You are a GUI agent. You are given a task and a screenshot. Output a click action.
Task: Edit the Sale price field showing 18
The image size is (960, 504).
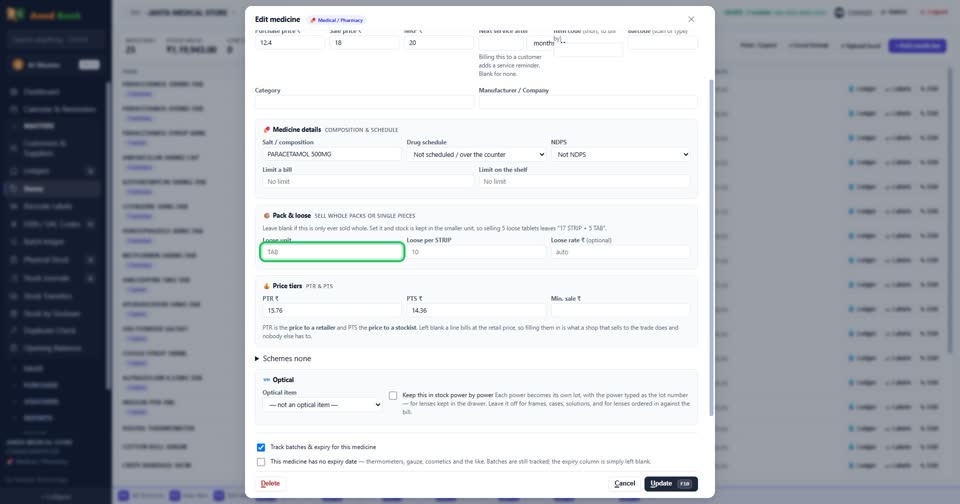[x=364, y=43]
